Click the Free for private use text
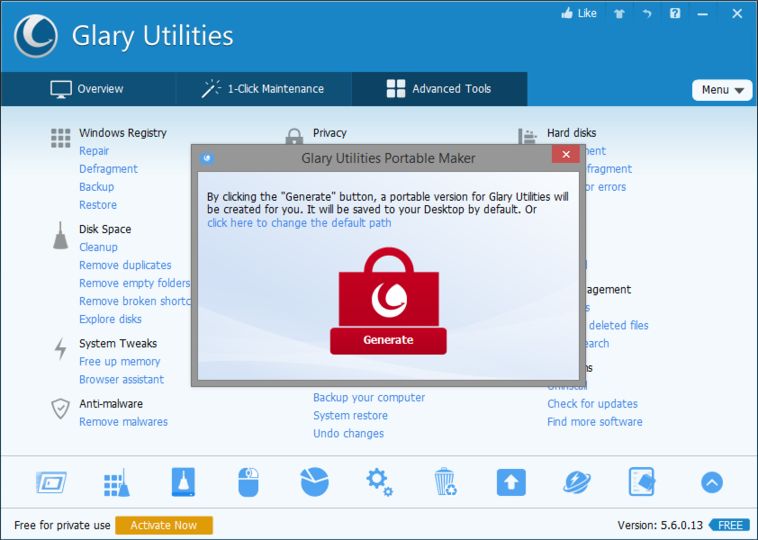Screen dimensions: 758x540 click(x=62, y=525)
